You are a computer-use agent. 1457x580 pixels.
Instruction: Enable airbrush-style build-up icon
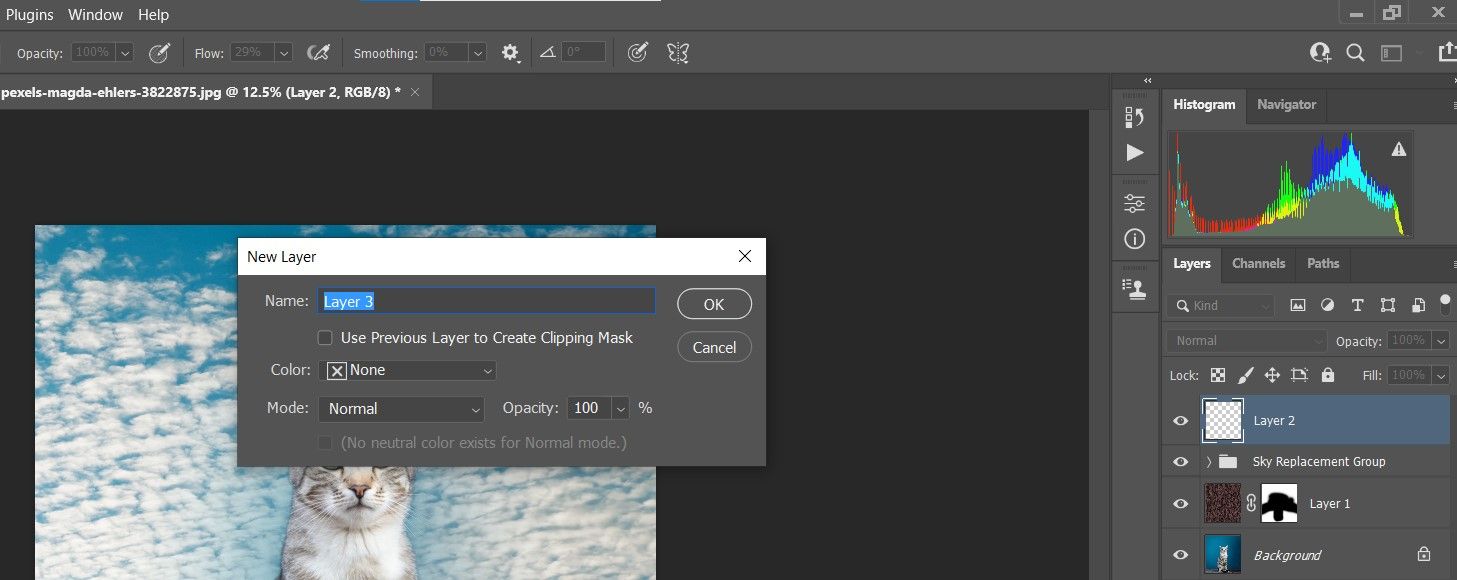pyautogui.click(x=318, y=53)
